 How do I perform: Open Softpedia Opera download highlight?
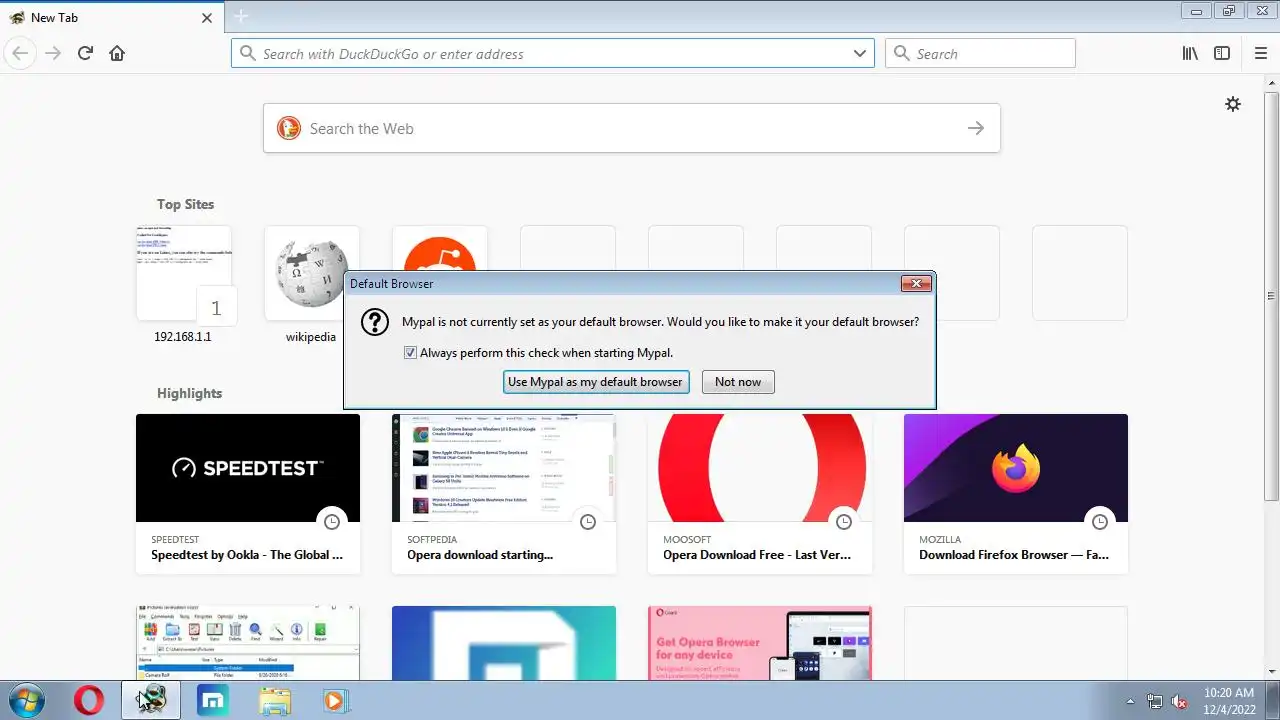click(x=504, y=494)
